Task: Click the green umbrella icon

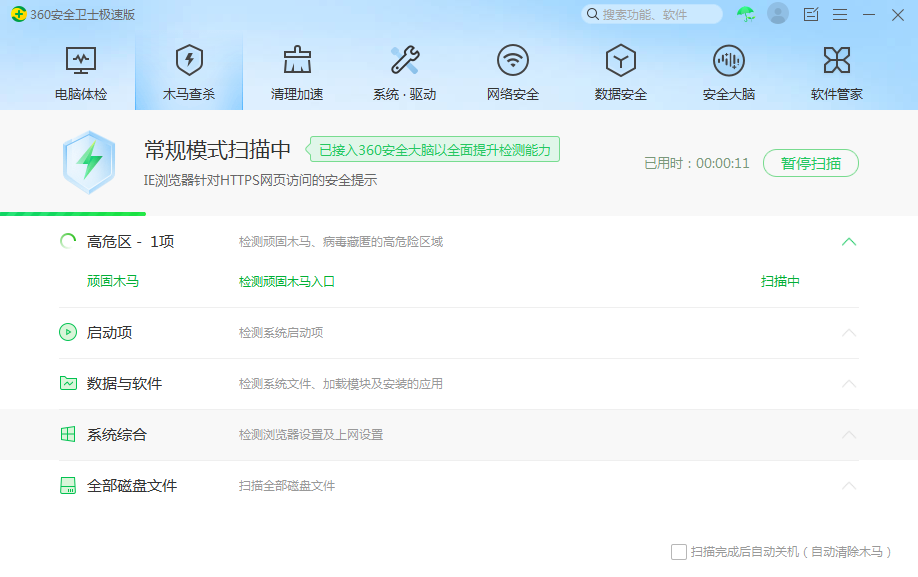Action: [746, 14]
